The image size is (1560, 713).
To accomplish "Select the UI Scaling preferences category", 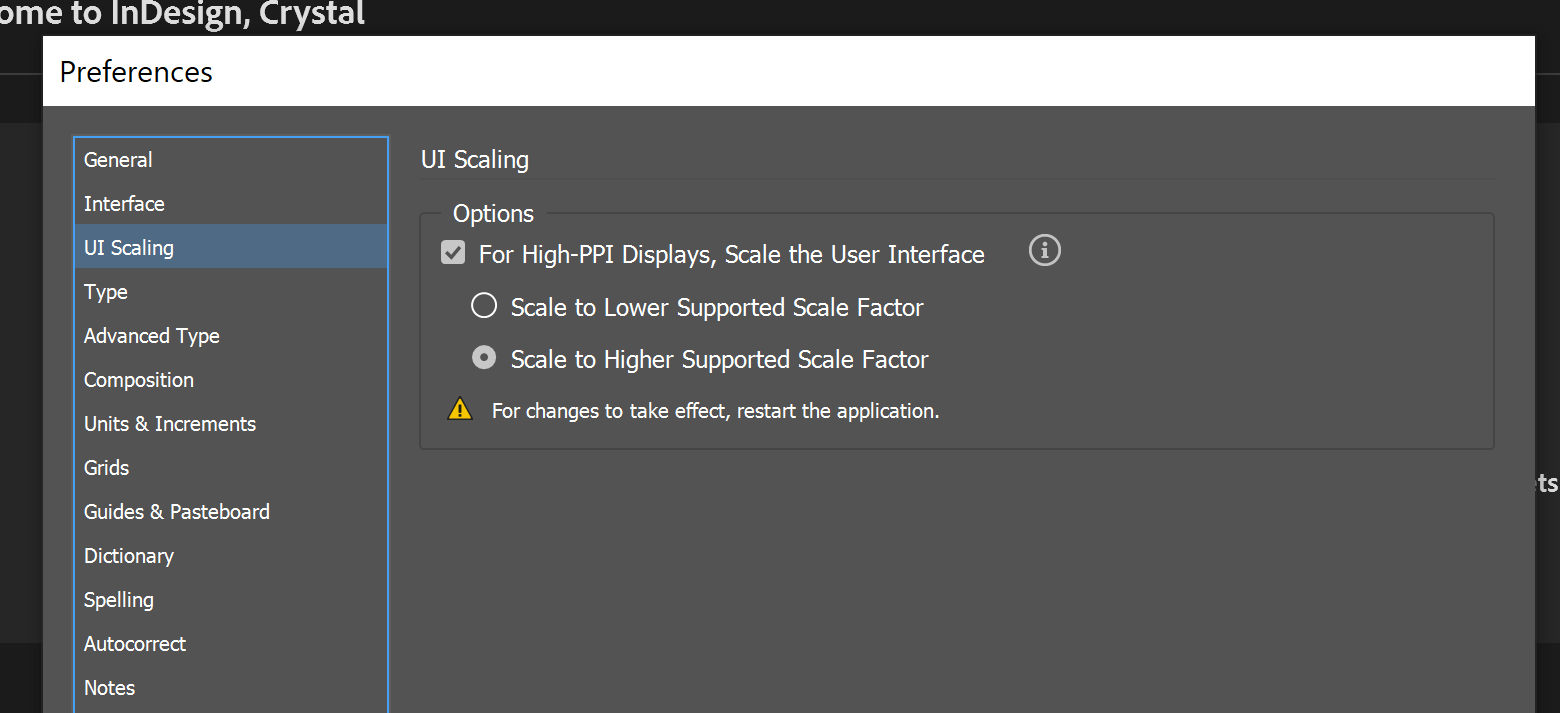I will [128, 247].
